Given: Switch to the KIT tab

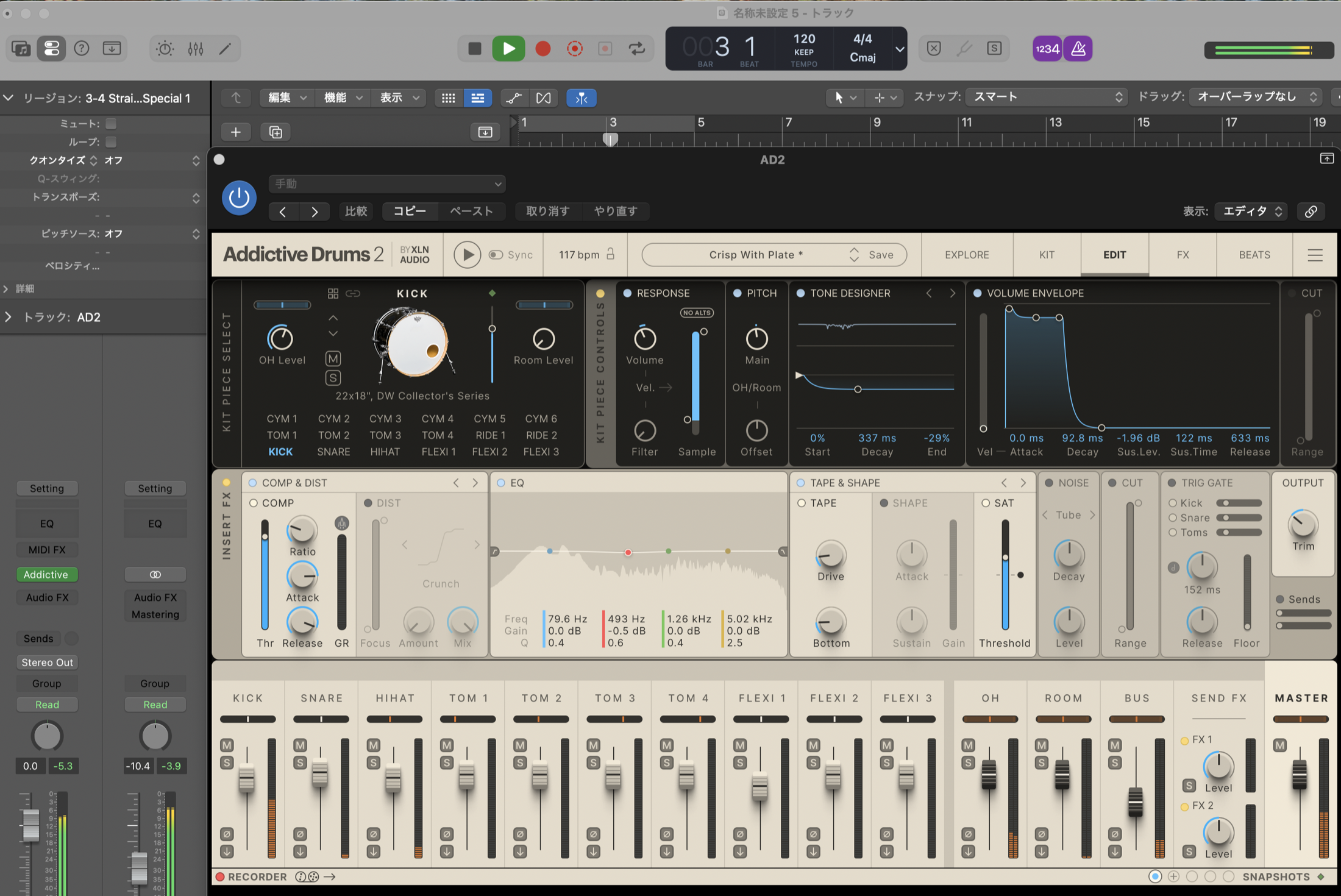Looking at the screenshot, I should click(x=1047, y=255).
